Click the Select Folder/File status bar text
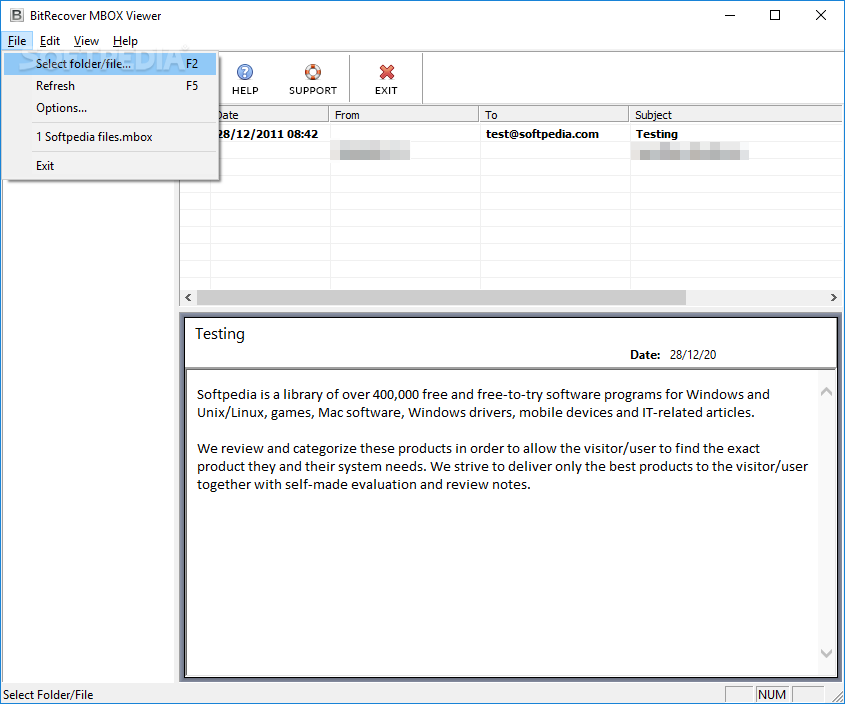The image size is (845, 704). click(48, 695)
